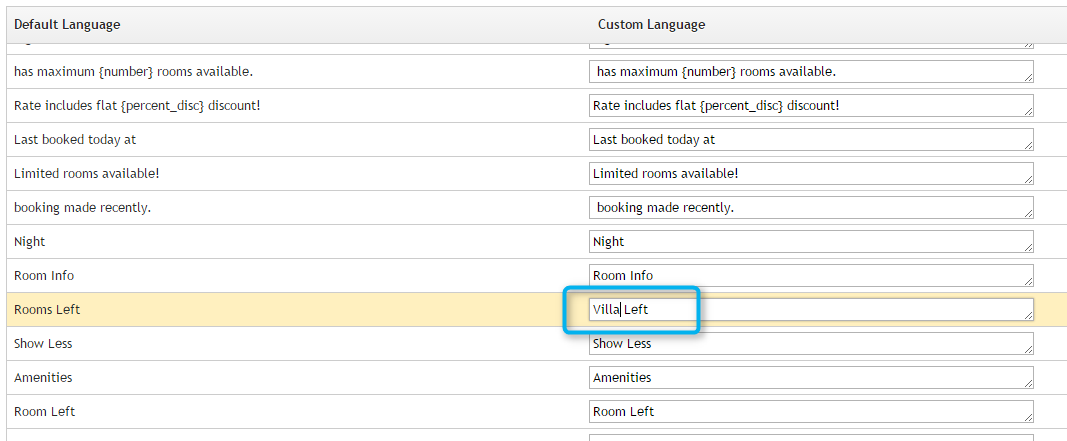Click the resize grip on 'Last booked today at' field

tap(1028, 145)
